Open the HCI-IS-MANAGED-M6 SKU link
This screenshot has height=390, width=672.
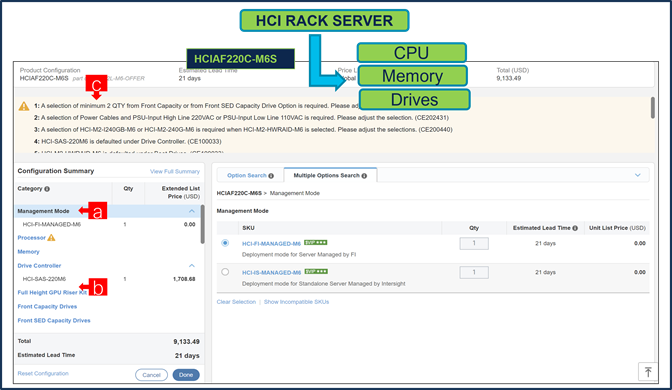272,273
